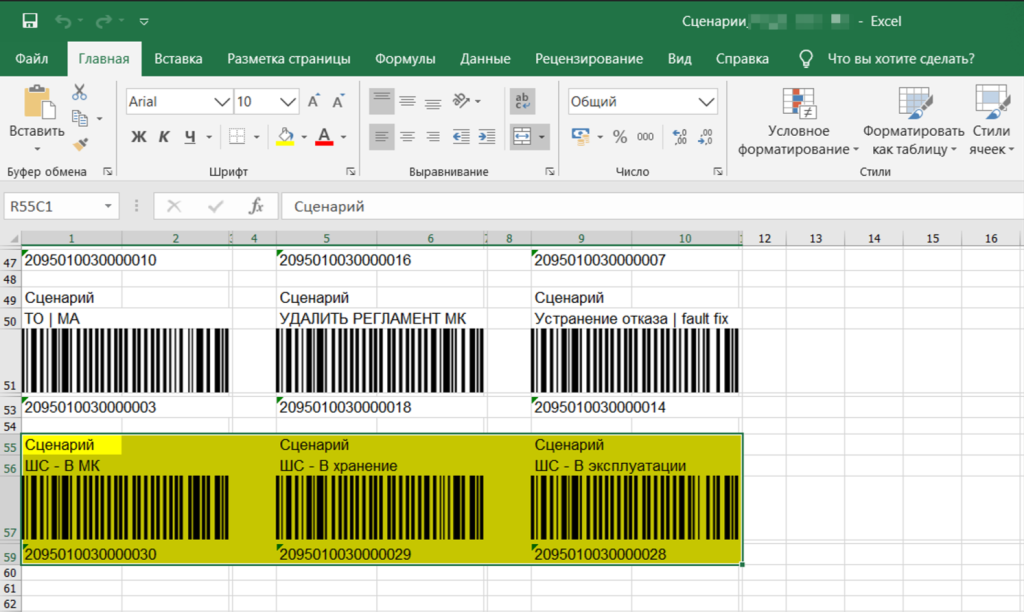Decrease the cell indent
This screenshot has height=612, width=1024.
click(461, 137)
